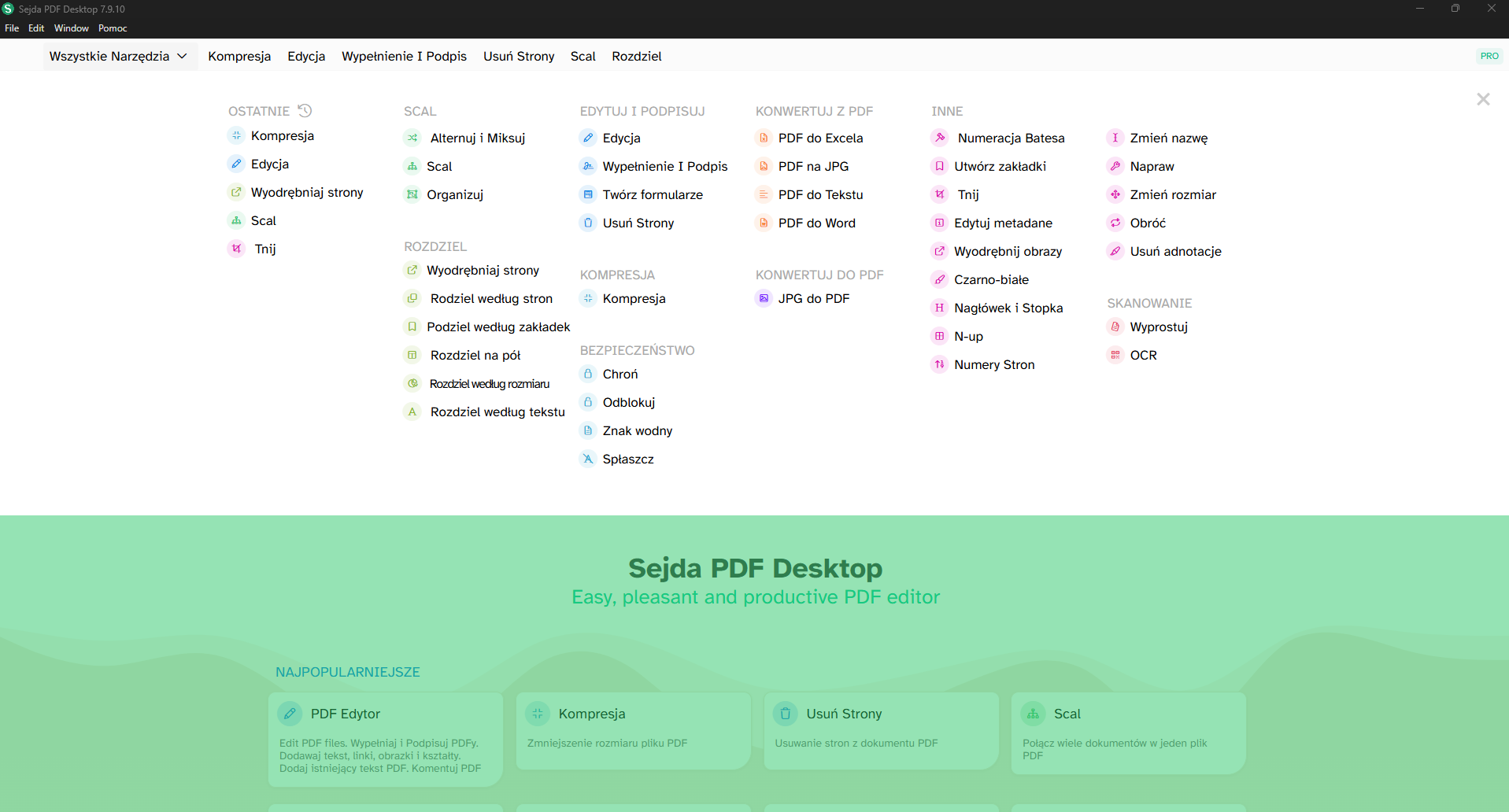The height and width of the screenshot is (812, 1509).
Task: Open Wyodrębnij obrazy tool link
Action: [x=1008, y=251]
